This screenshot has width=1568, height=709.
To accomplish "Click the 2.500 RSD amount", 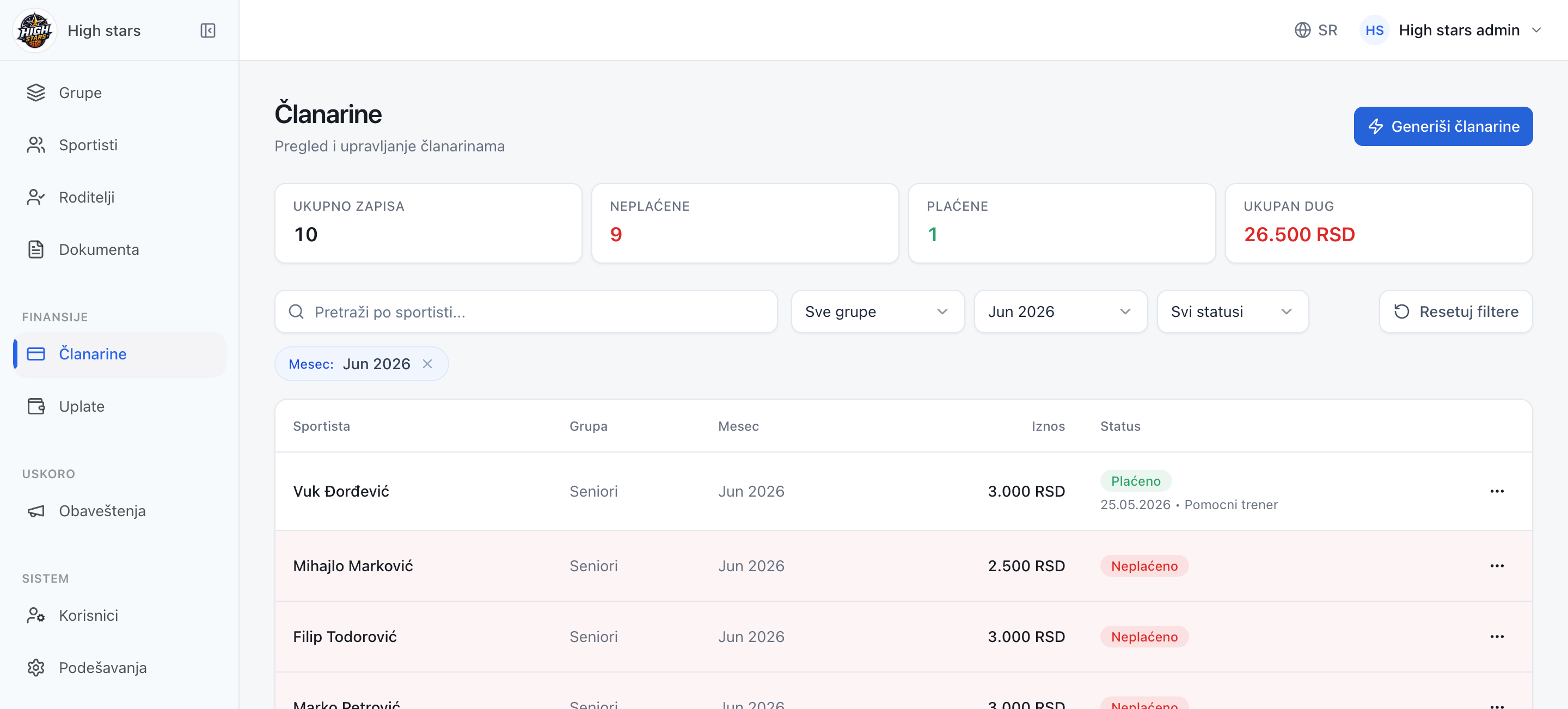I will 1026,566.
